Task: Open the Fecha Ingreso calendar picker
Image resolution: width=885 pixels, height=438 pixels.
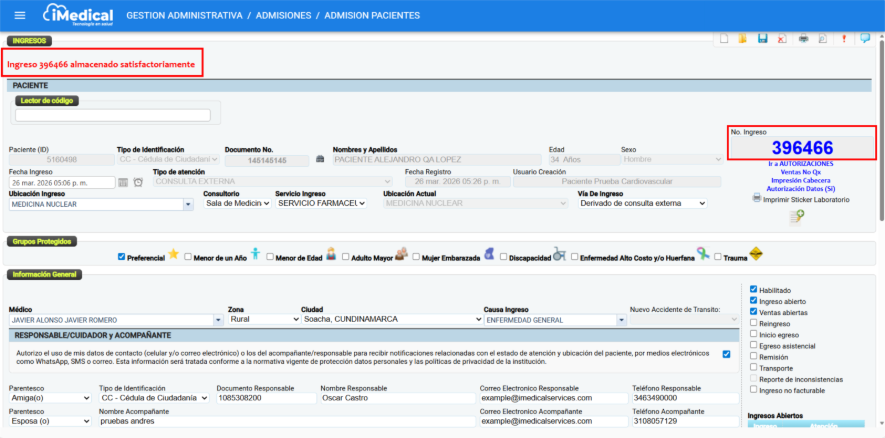Action: (123, 182)
